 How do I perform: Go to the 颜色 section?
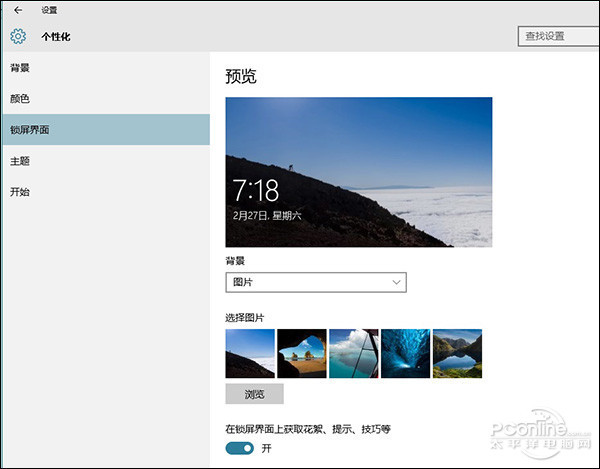[20, 99]
